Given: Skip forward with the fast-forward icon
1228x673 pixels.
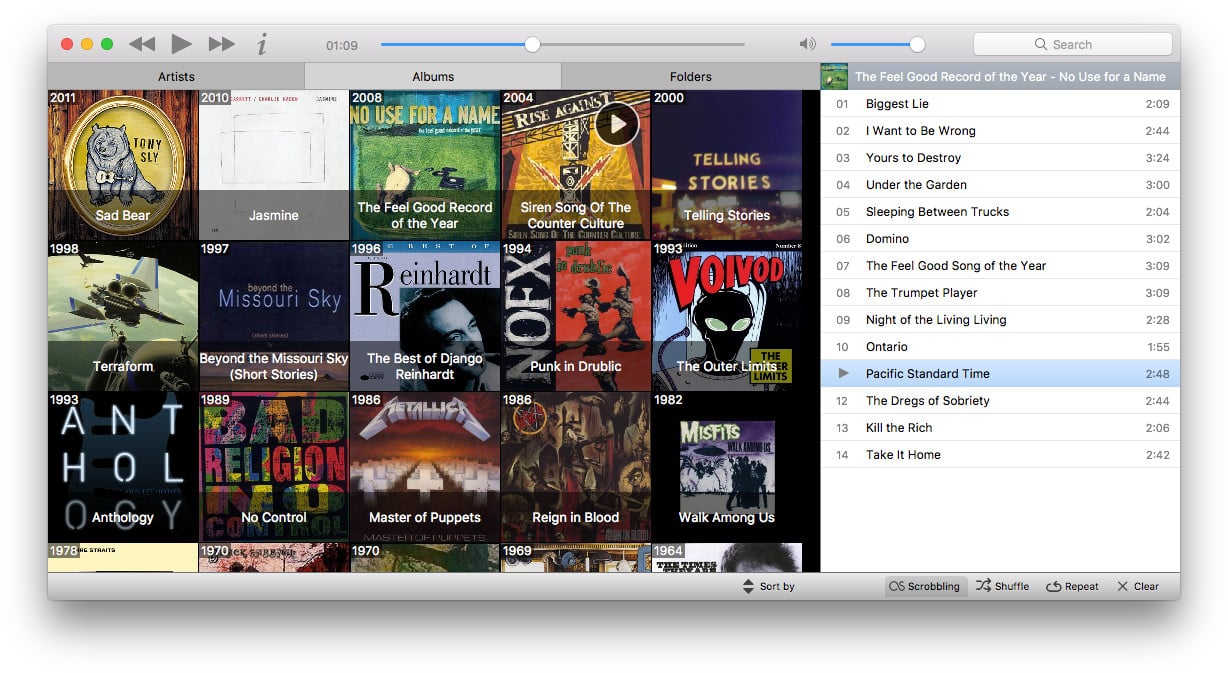Looking at the screenshot, I should [x=222, y=44].
